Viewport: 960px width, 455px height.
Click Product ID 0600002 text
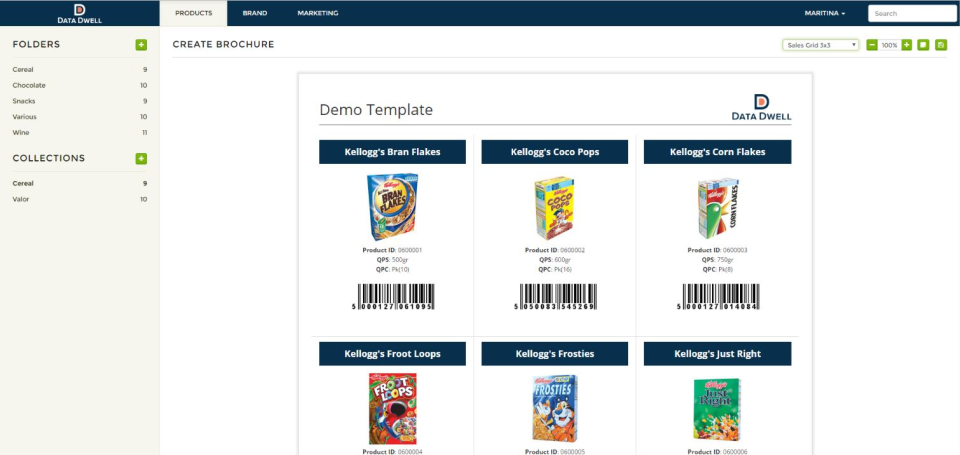pos(555,250)
